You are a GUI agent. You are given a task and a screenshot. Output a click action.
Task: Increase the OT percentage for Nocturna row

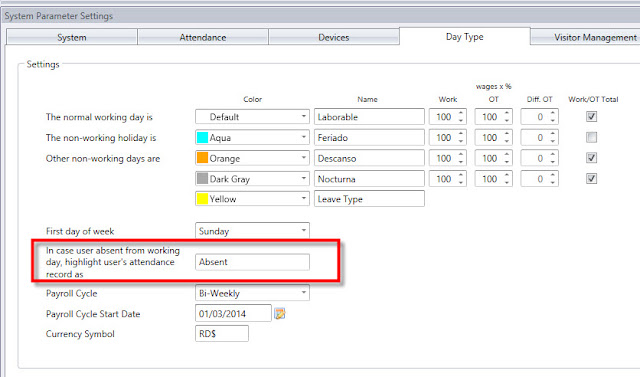(507, 175)
